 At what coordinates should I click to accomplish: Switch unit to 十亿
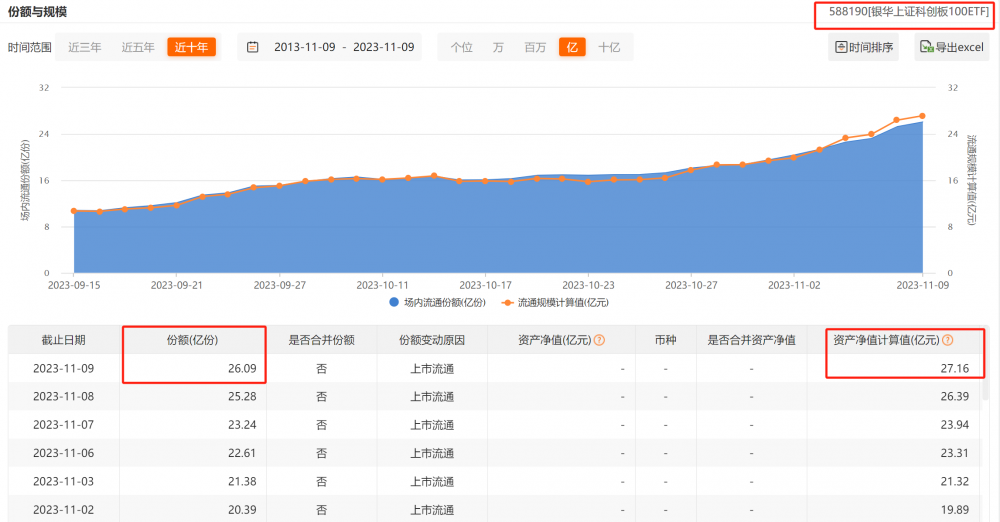coord(609,47)
